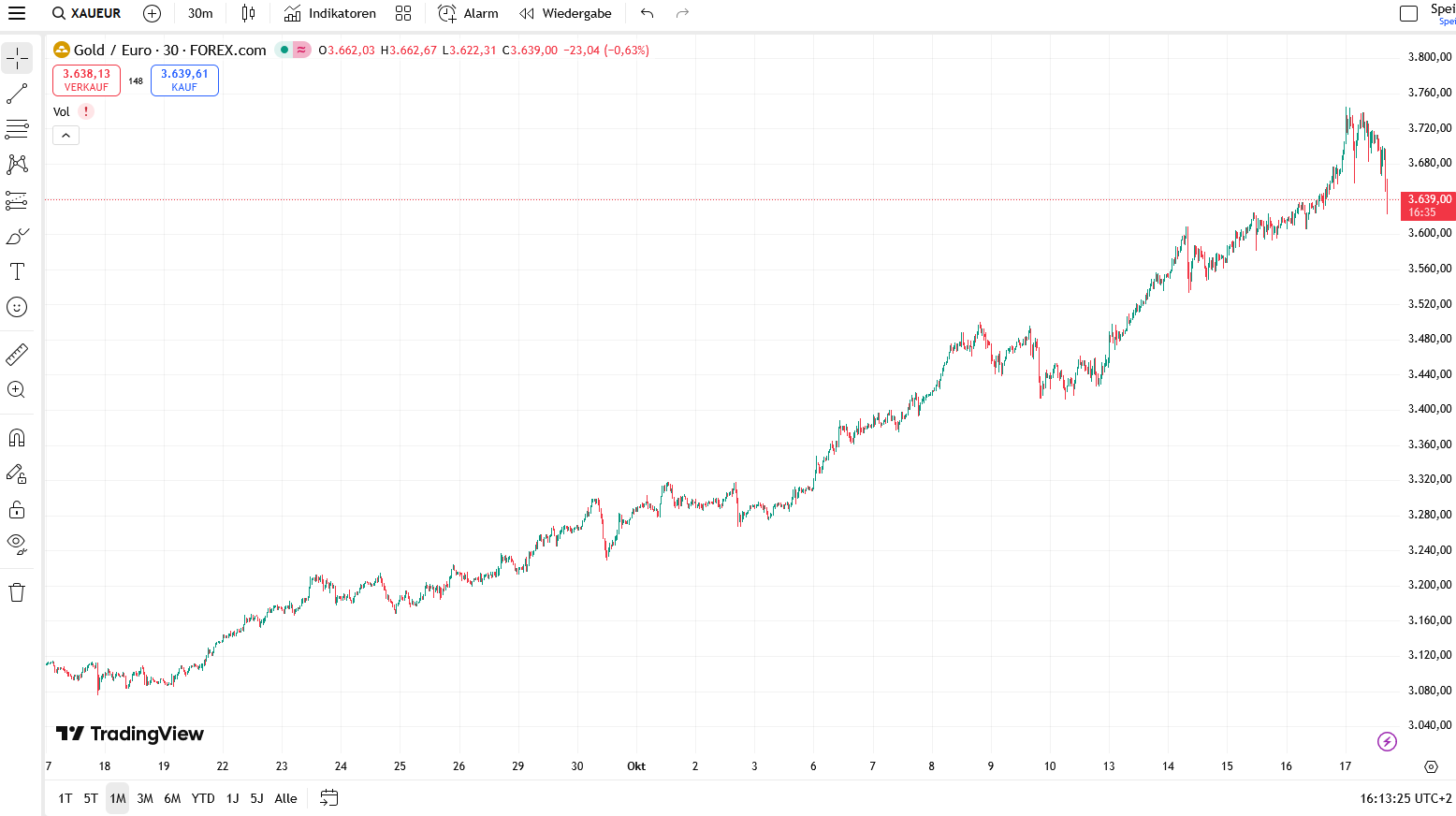
Task: Activate the zoom in tool
Action: (17, 389)
